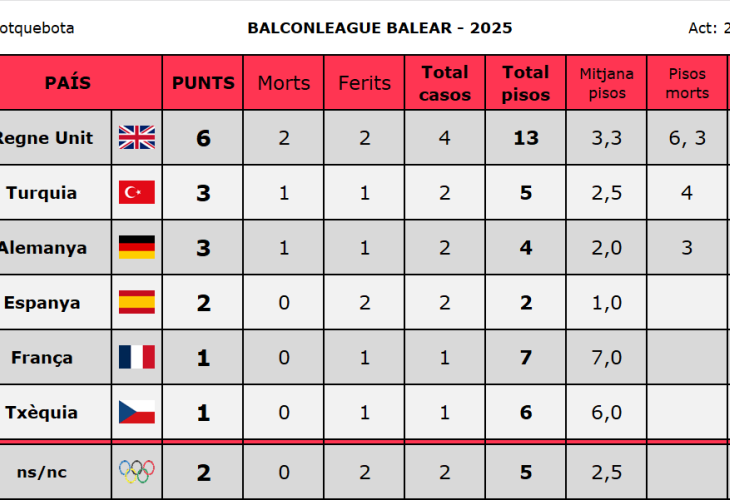The height and width of the screenshot is (500, 730).
Task: Select the PUNTS column header
Action: [x=203, y=83]
